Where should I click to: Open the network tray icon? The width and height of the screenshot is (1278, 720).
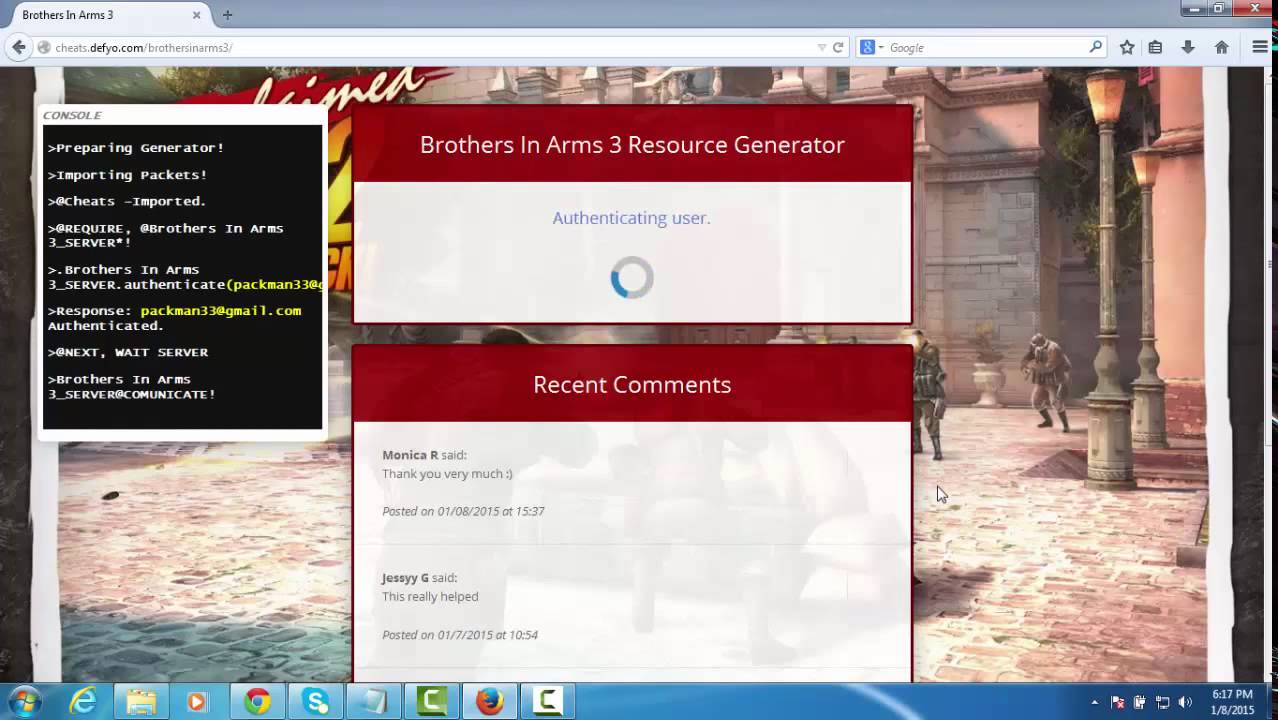coord(1162,702)
